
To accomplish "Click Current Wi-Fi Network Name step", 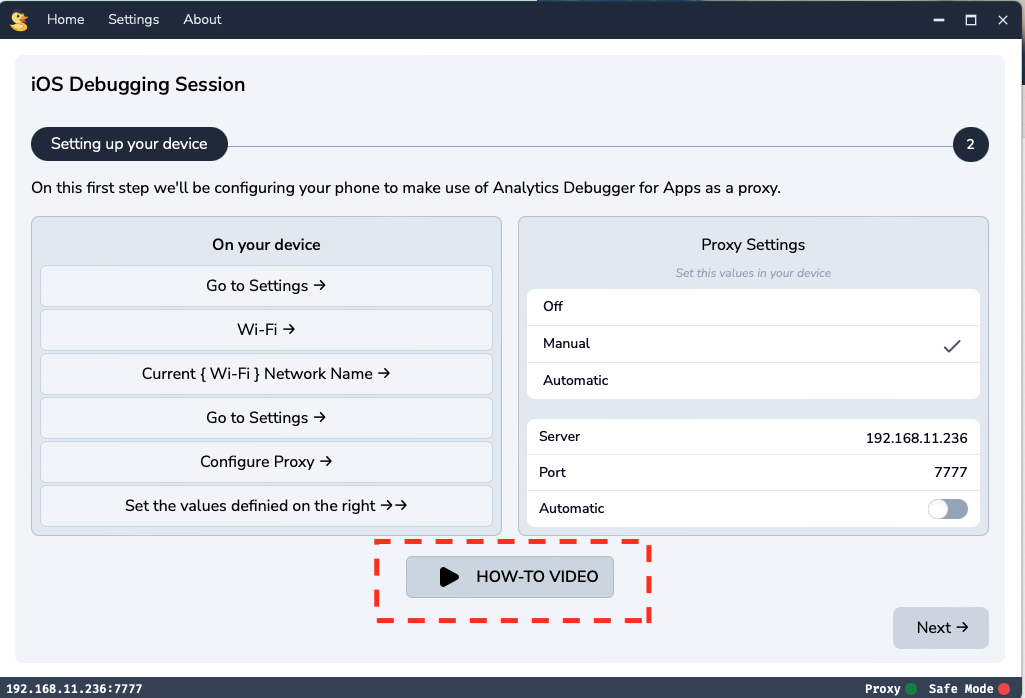I will tap(266, 374).
